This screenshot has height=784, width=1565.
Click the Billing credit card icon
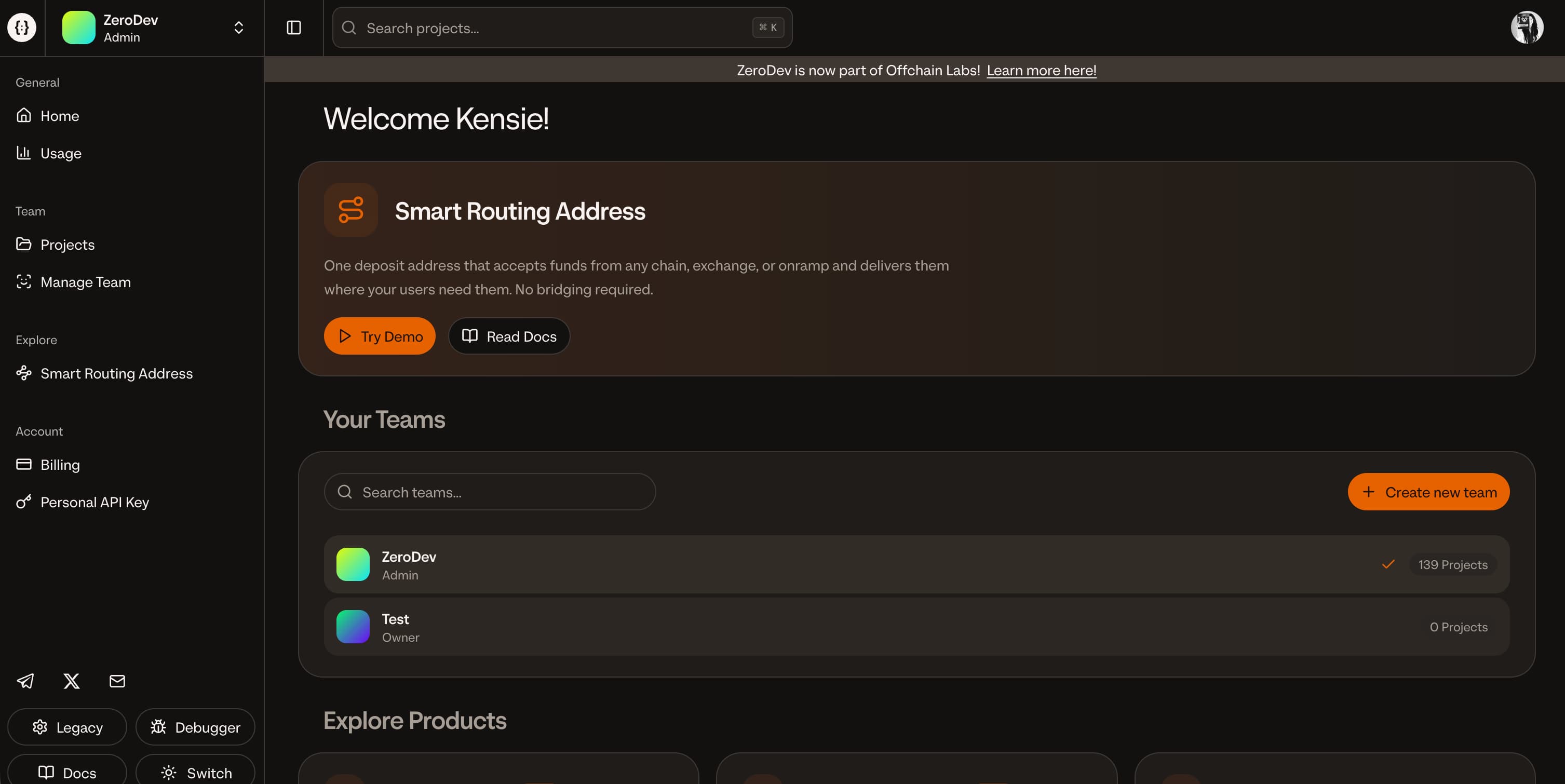(x=24, y=464)
